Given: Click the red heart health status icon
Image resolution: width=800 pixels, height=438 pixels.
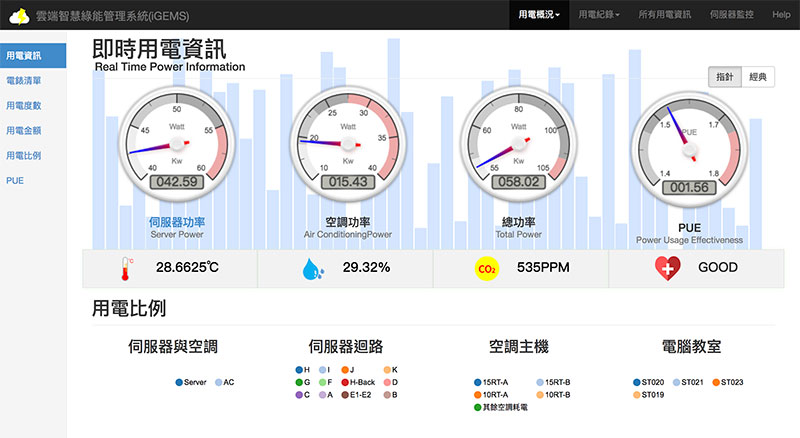Looking at the screenshot, I should click(667, 268).
